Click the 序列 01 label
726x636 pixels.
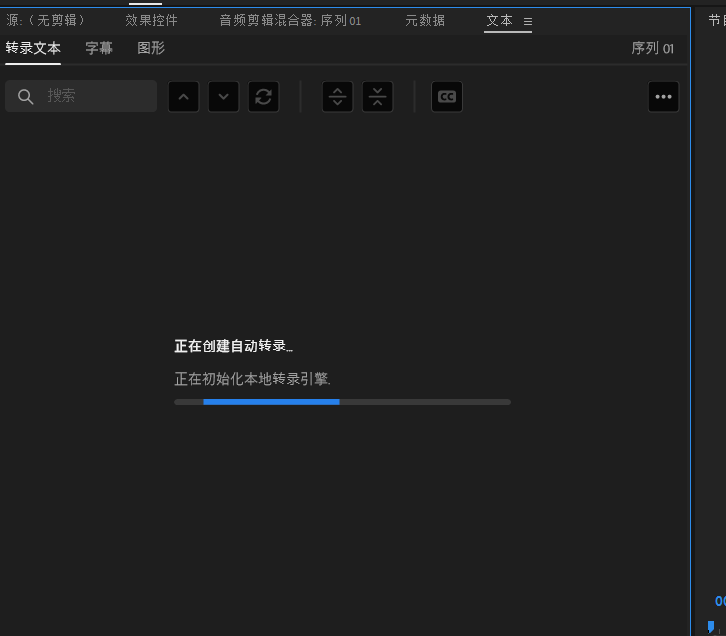pos(652,48)
